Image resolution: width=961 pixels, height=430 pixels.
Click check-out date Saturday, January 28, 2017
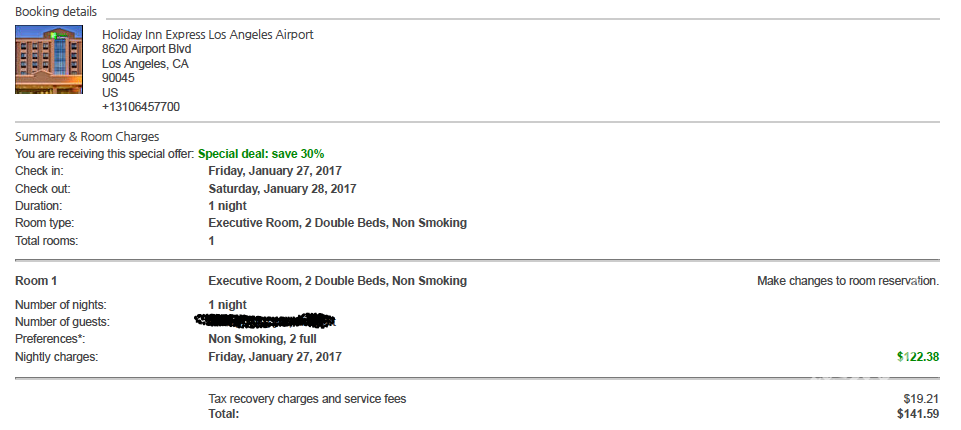(x=282, y=189)
